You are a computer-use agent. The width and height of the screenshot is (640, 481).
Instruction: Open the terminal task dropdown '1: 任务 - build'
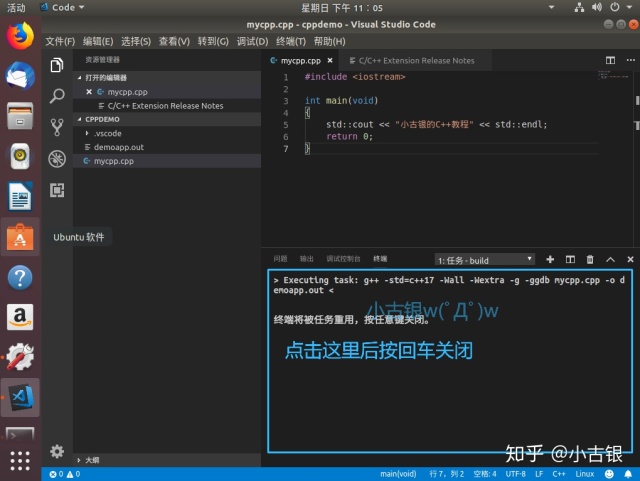484,260
